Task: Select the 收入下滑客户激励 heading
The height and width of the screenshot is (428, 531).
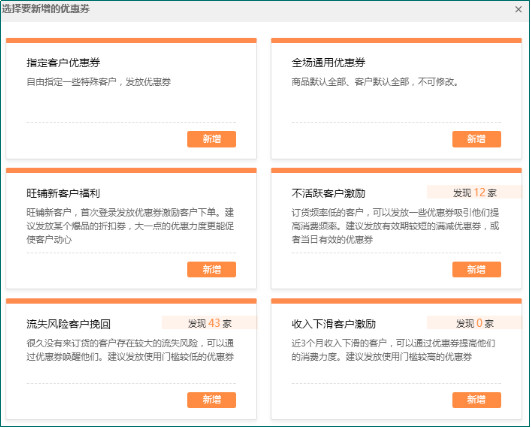Action: [x=334, y=324]
